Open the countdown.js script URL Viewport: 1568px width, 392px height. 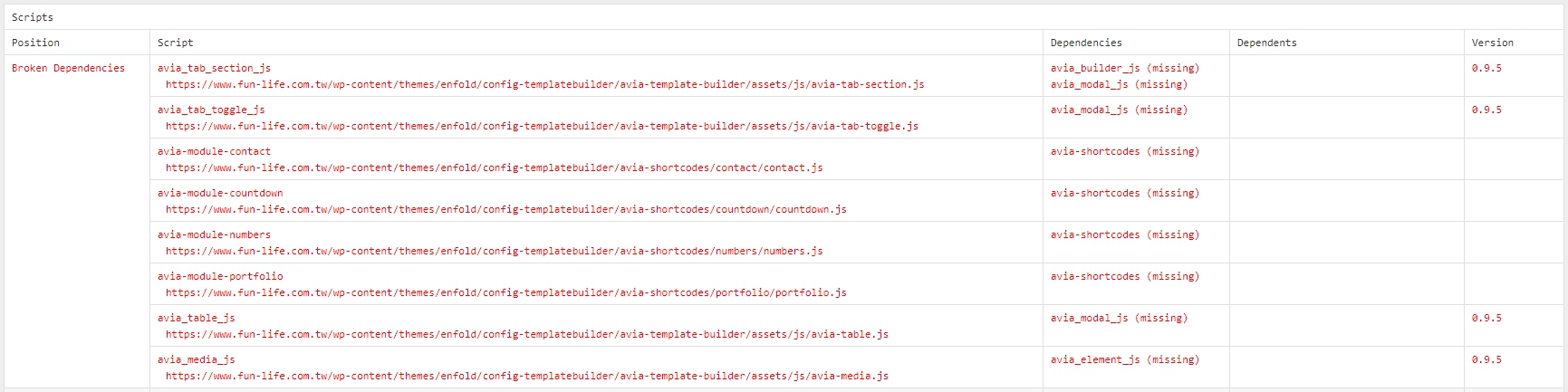coord(505,209)
